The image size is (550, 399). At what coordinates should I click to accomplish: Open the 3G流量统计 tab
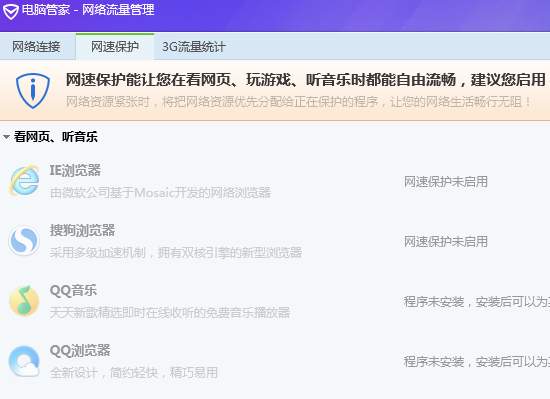coord(193,47)
